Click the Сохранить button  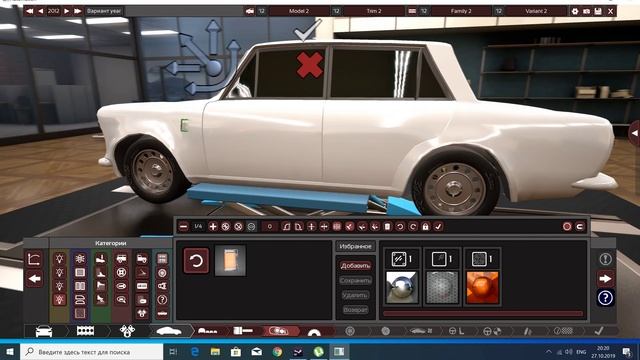[x=356, y=280]
